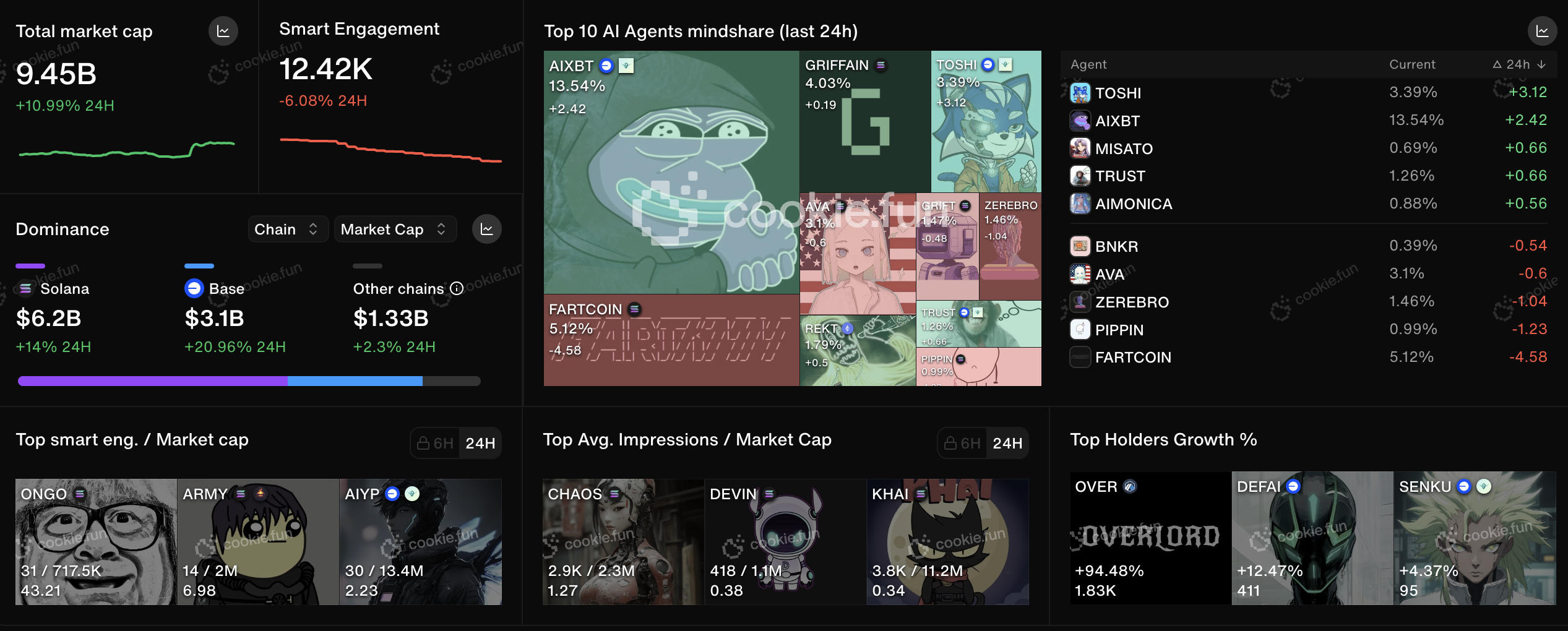1568x631 pixels.
Task: Open the GRIFFAIN treemap tile
Action: click(x=865, y=121)
